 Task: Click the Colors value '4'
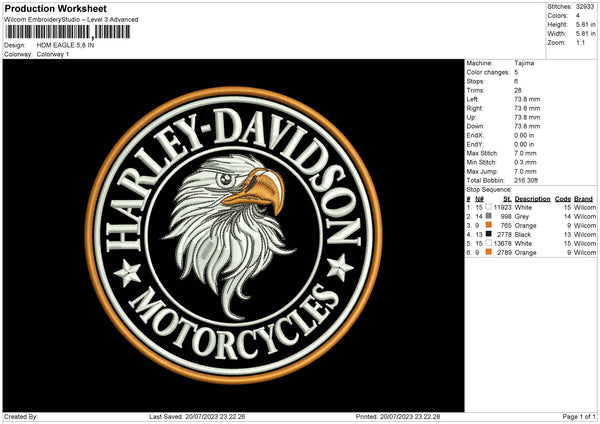(x=577, y=16)
